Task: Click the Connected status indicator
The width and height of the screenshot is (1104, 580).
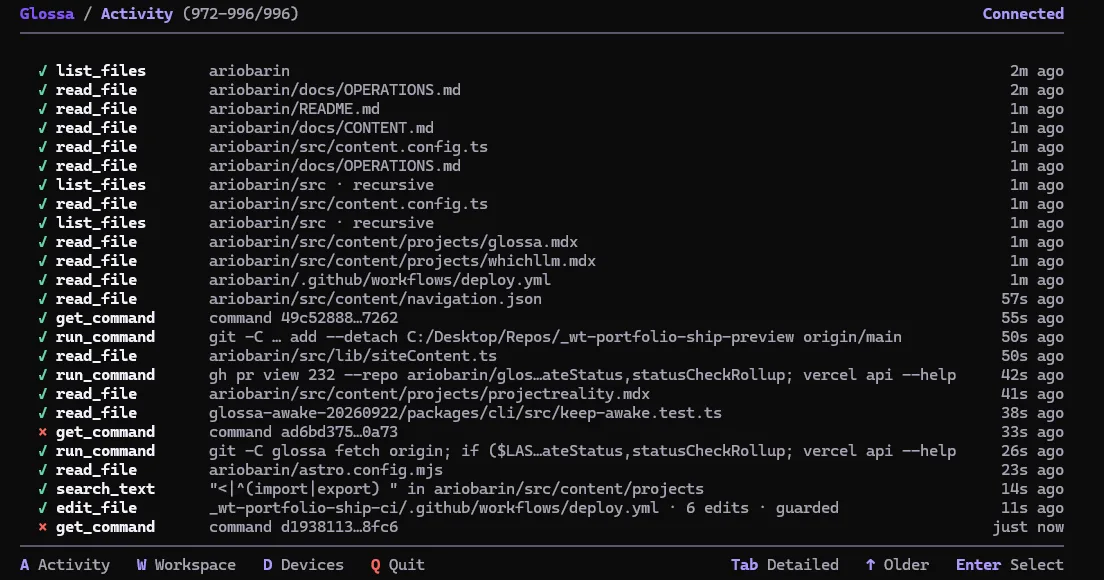Action: pyautogui.click(x=1023, y=13)
